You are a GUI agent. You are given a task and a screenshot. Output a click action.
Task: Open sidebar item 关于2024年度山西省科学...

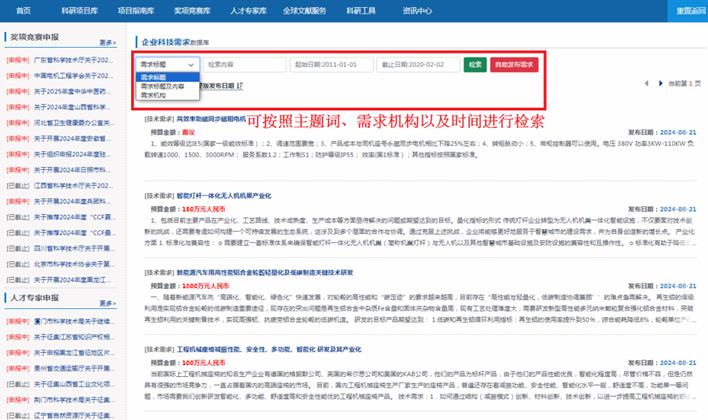point(72,107)
